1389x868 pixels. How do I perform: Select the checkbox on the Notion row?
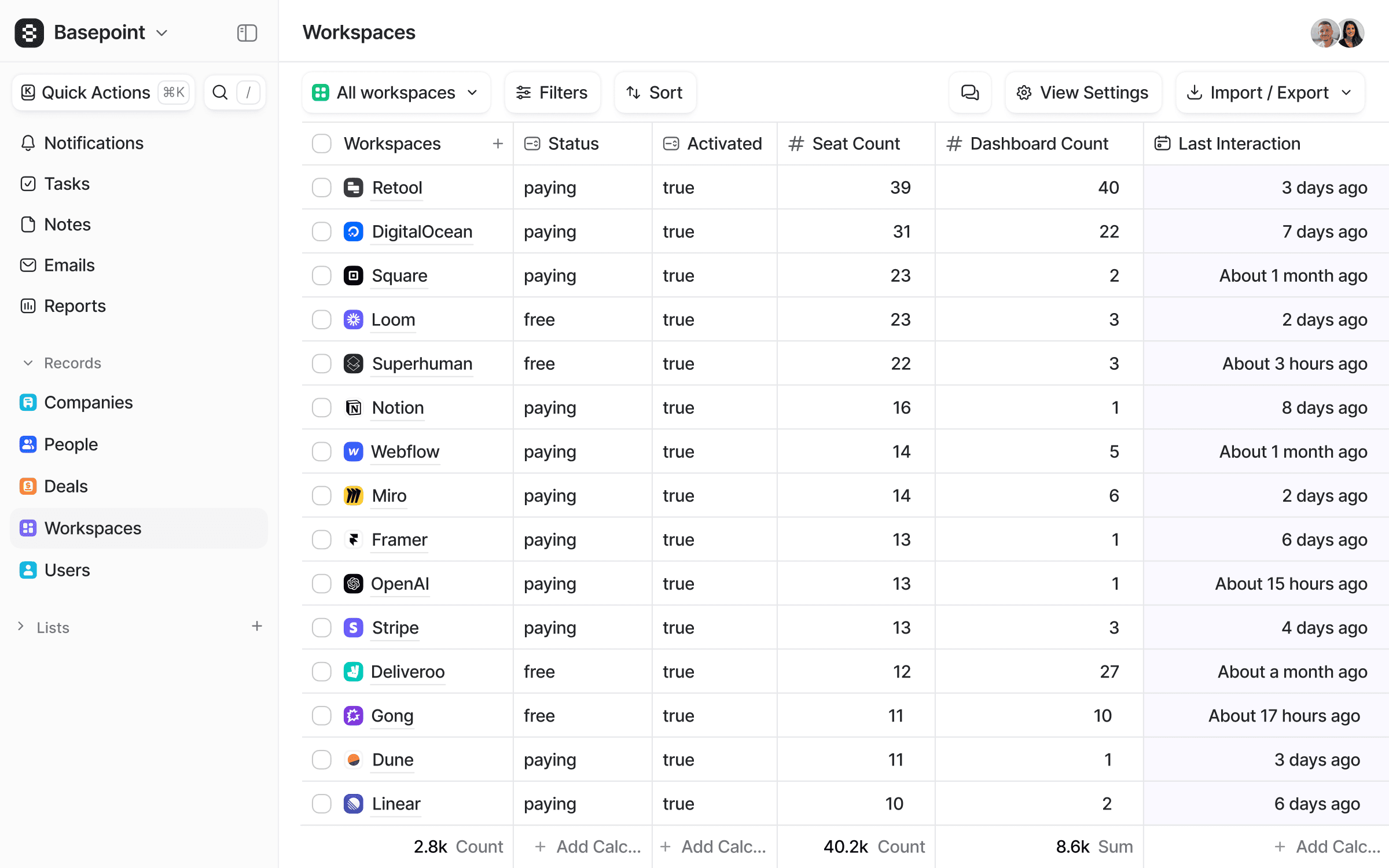tap(321, 407)
